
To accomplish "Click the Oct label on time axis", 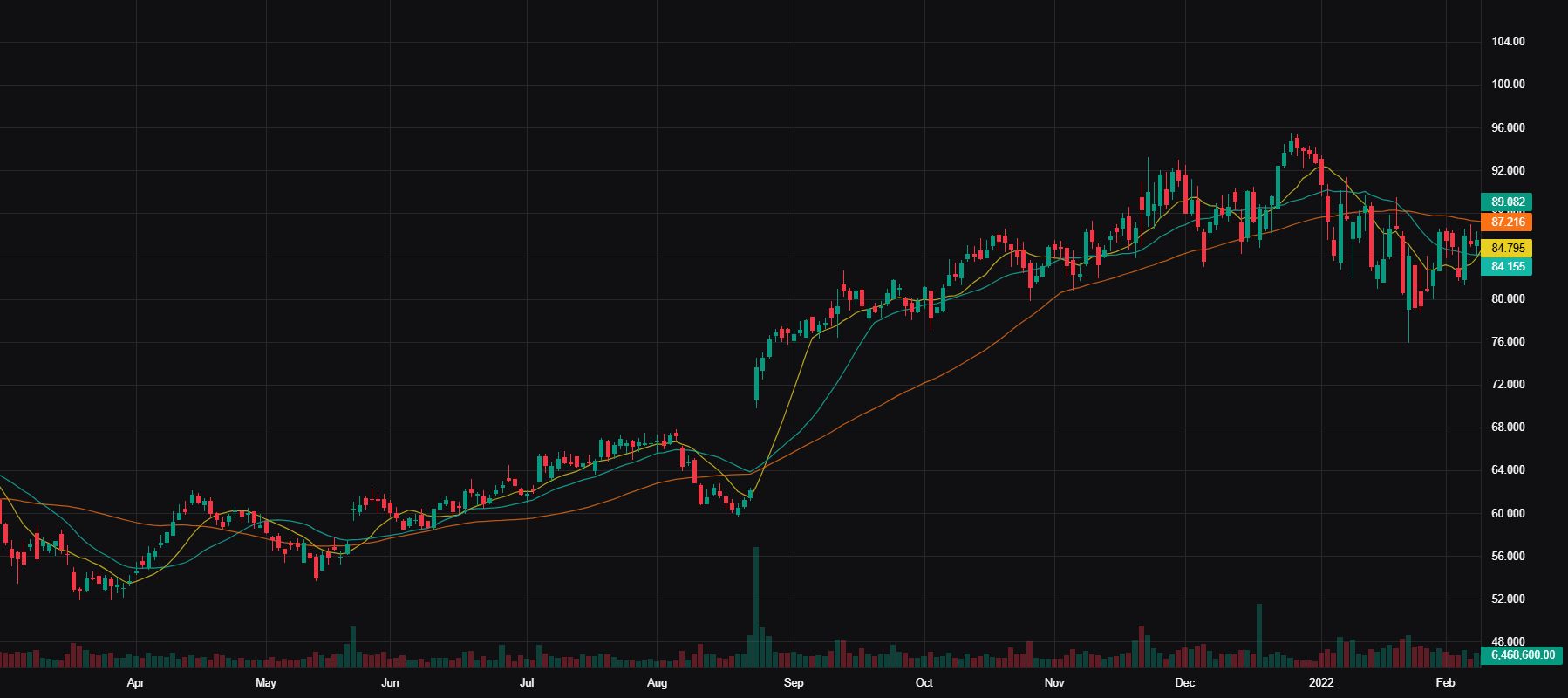I will [x=924, y=683].
